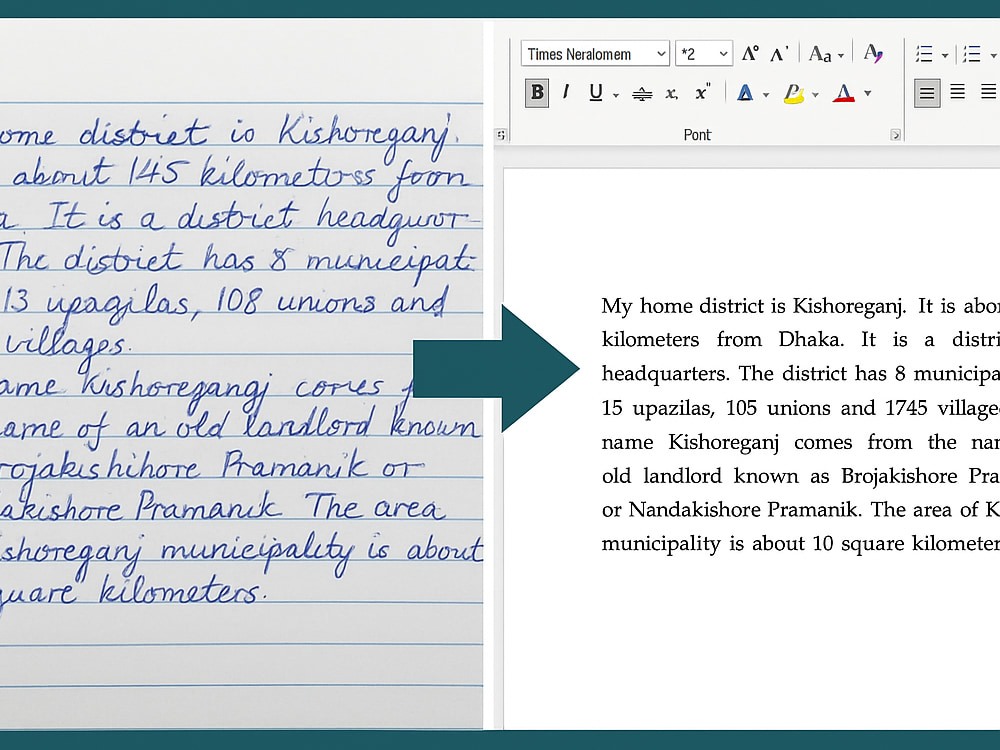
Task: Decrease font size icon
Action: (x=779, y=54)
